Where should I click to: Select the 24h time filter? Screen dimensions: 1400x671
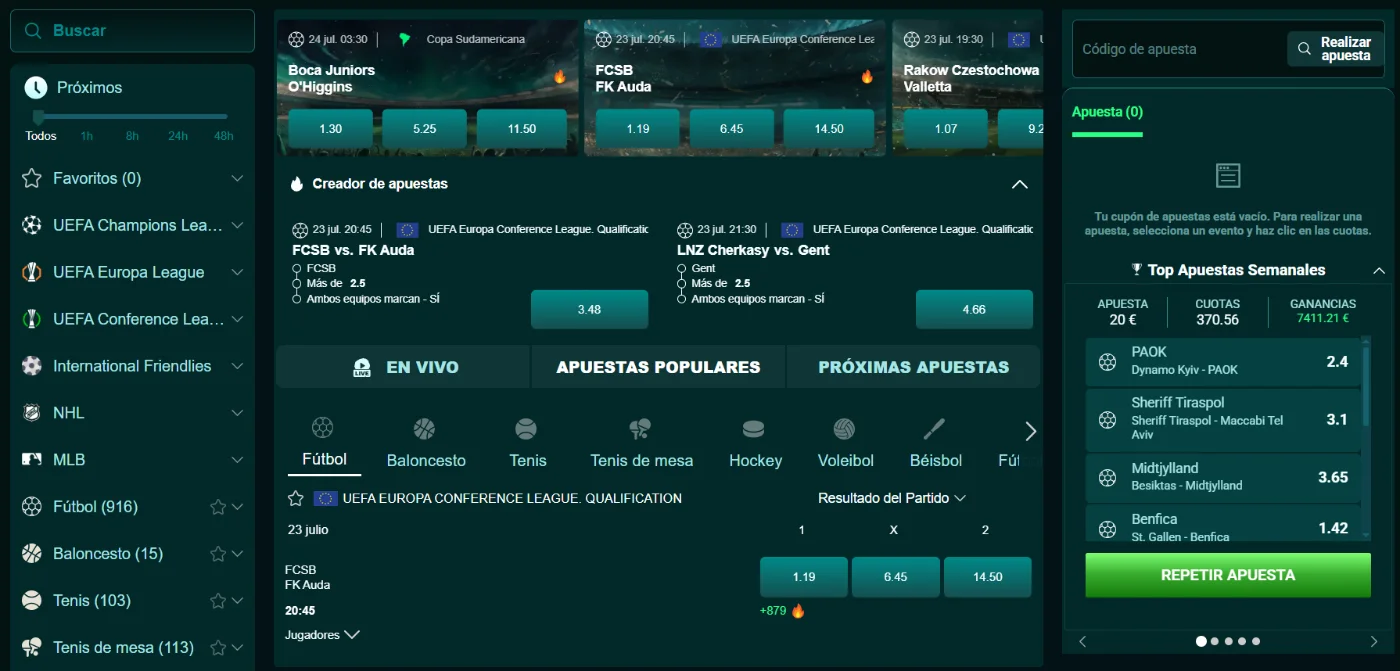[x=178, y=136]
